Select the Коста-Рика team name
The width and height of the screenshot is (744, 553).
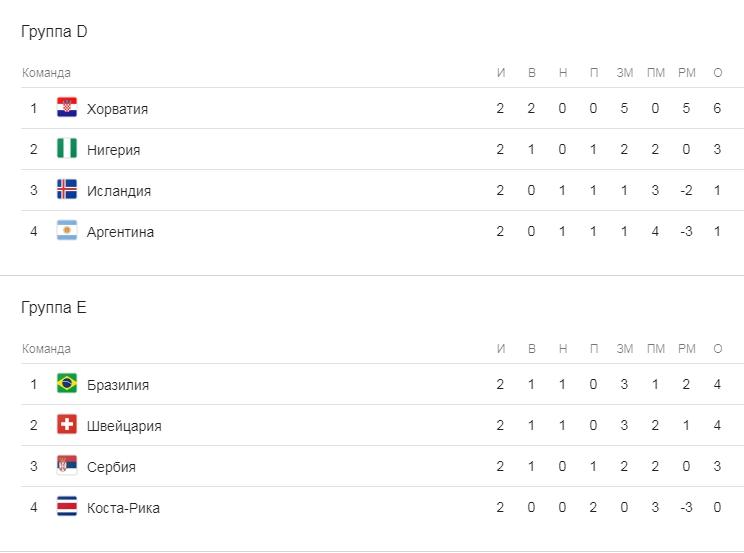pos(123,508)
